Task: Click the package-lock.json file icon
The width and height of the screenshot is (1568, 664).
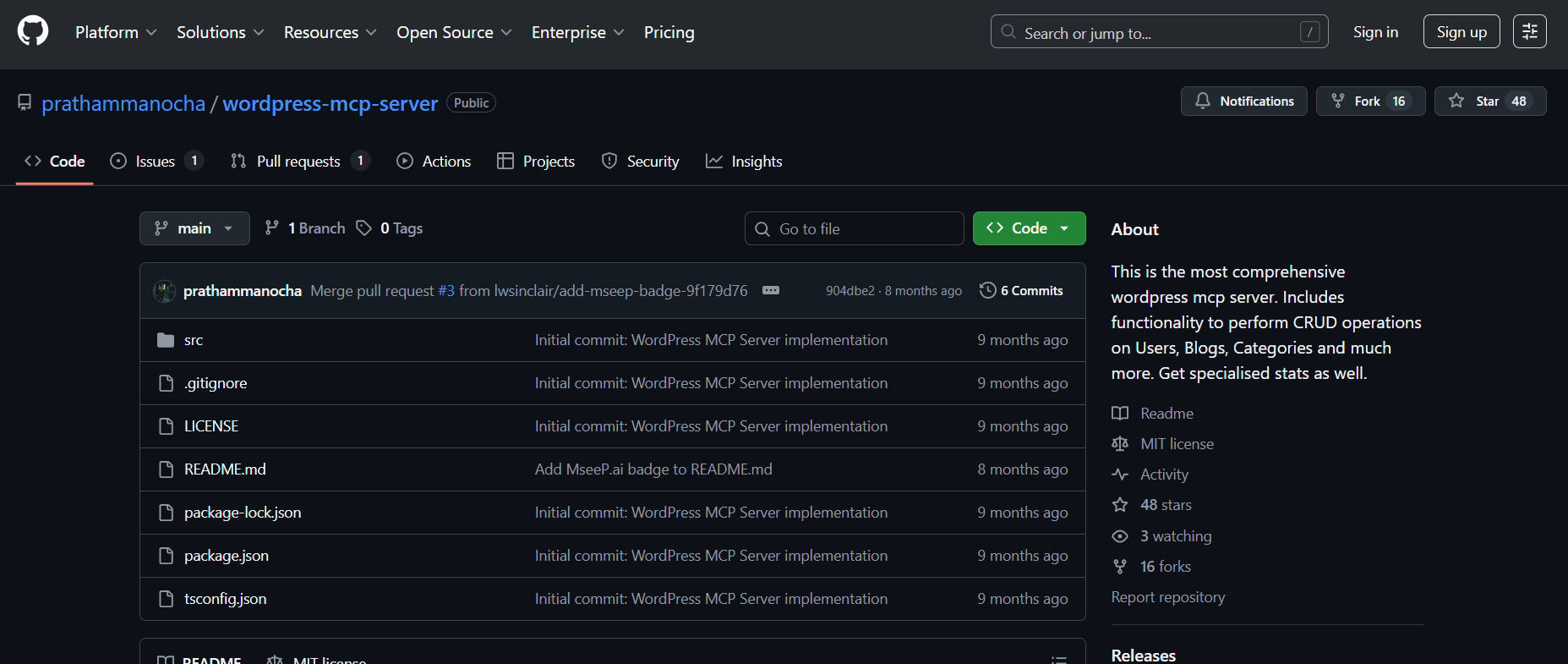Action: coord(166,513)
